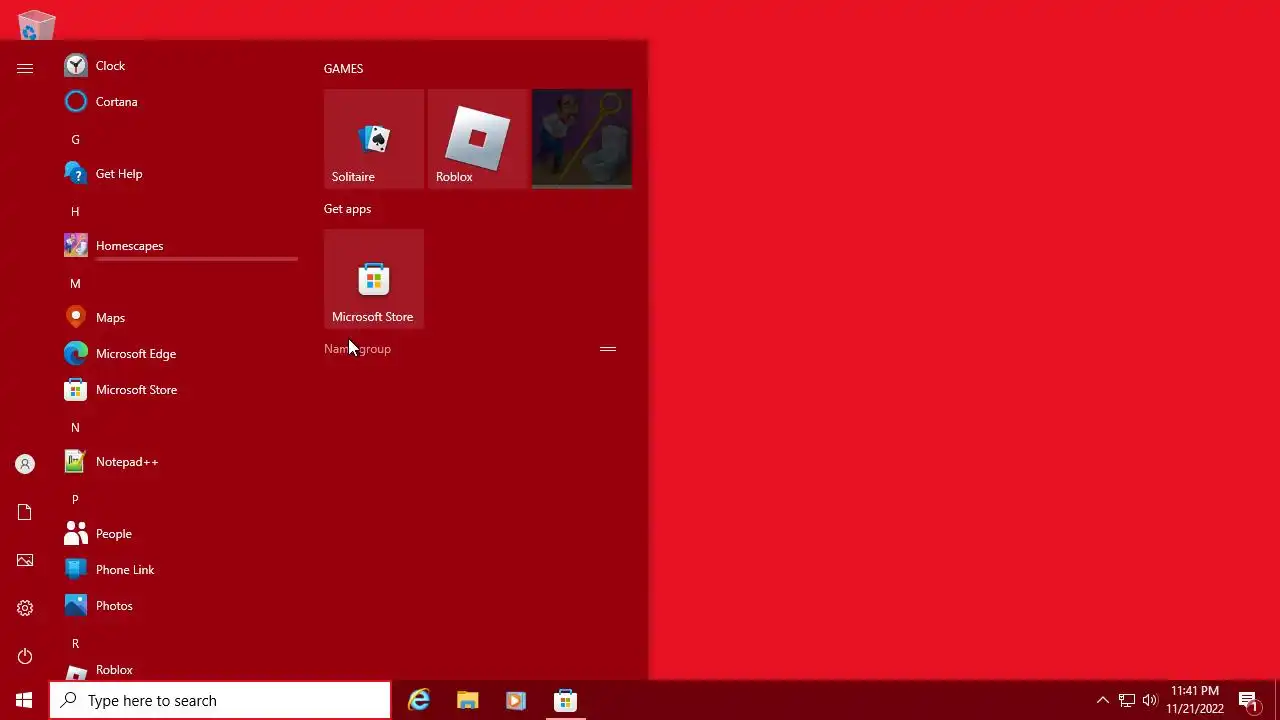Open Settings gear in Start sidebar

[25, 608]
